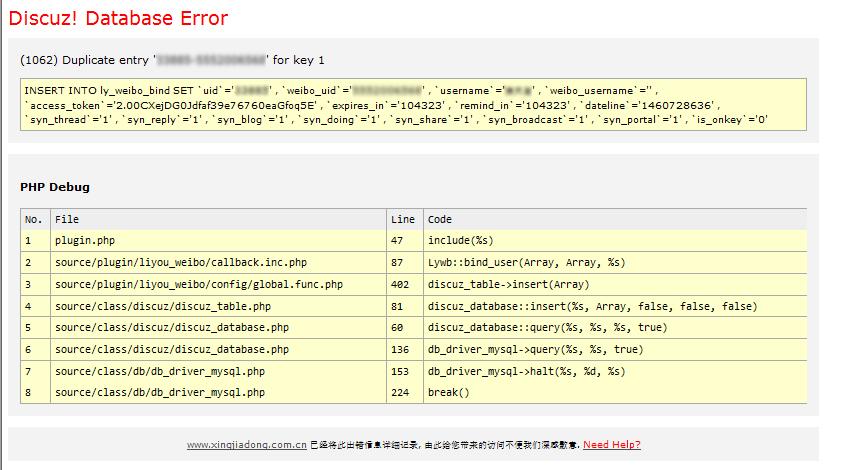
Task: Select the Lywb::bind_user code cell
Action: pyautogui.click(x=615, y=262)
